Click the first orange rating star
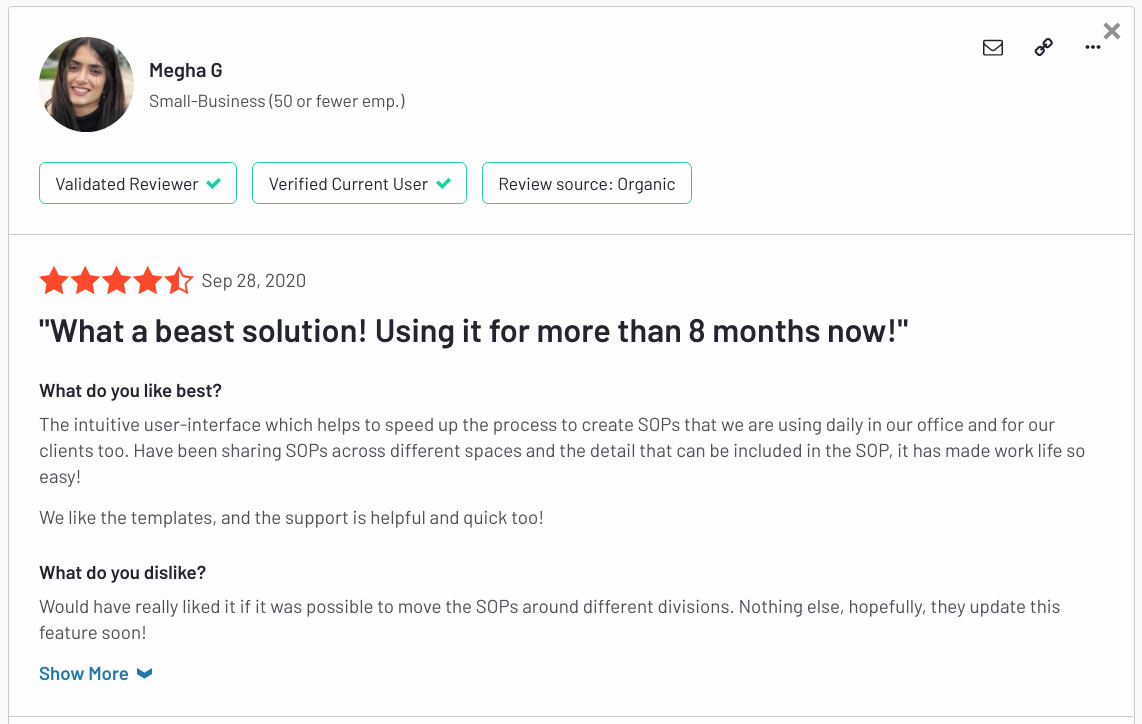The height and width of the screenshot is (724, 1142). [x=54, y=280]
